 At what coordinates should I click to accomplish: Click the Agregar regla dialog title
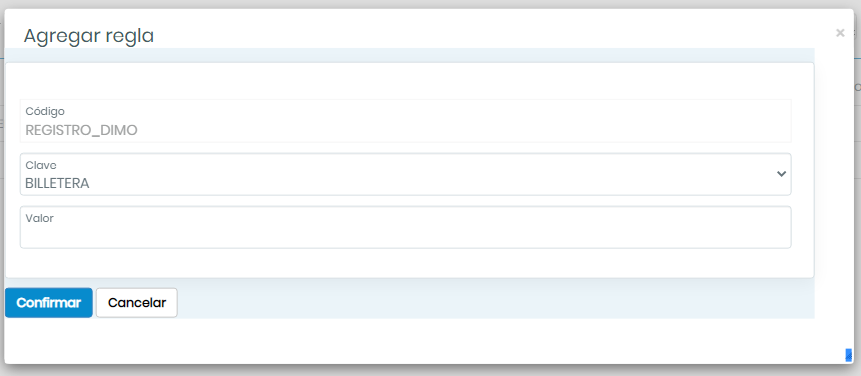(x=88, y=36)
